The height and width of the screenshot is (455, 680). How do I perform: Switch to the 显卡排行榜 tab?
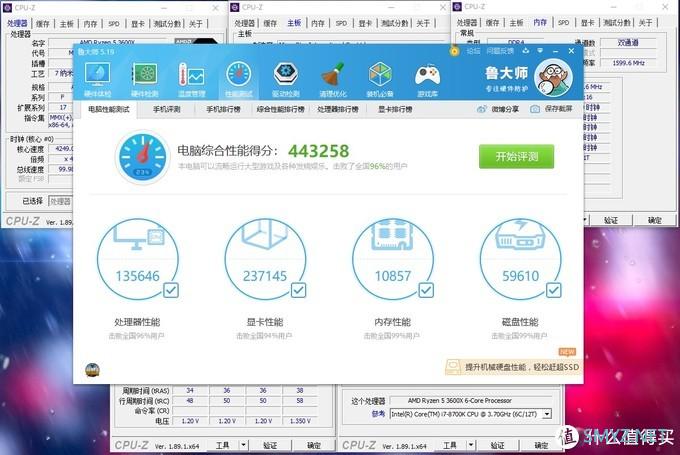coord(395,109)
